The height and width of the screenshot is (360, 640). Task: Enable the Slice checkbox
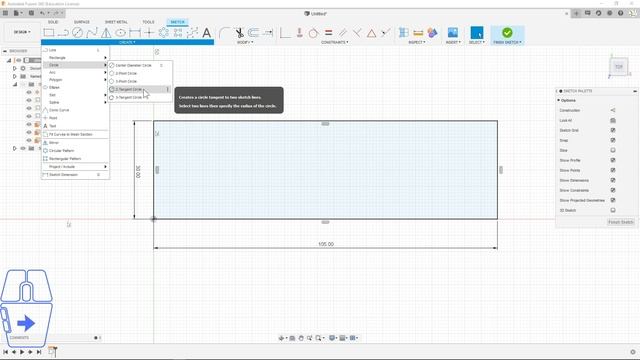point(613,150)
